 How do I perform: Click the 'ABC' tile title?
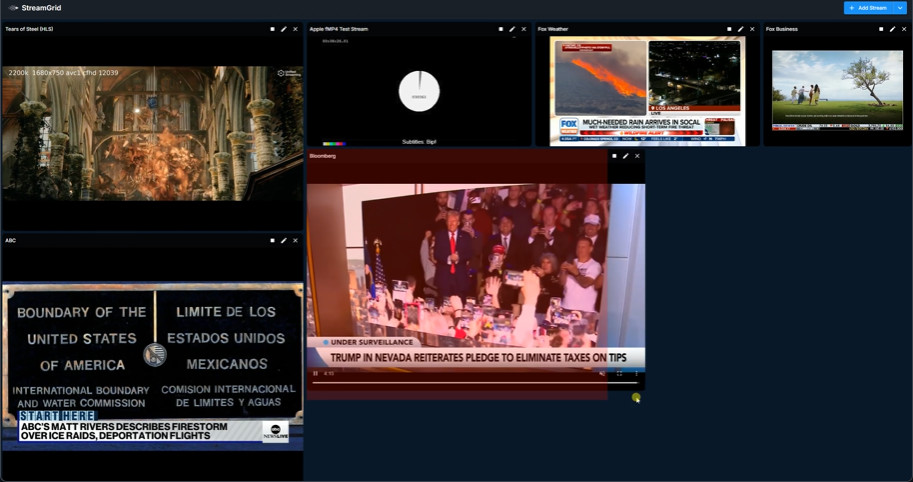point(10,240)
